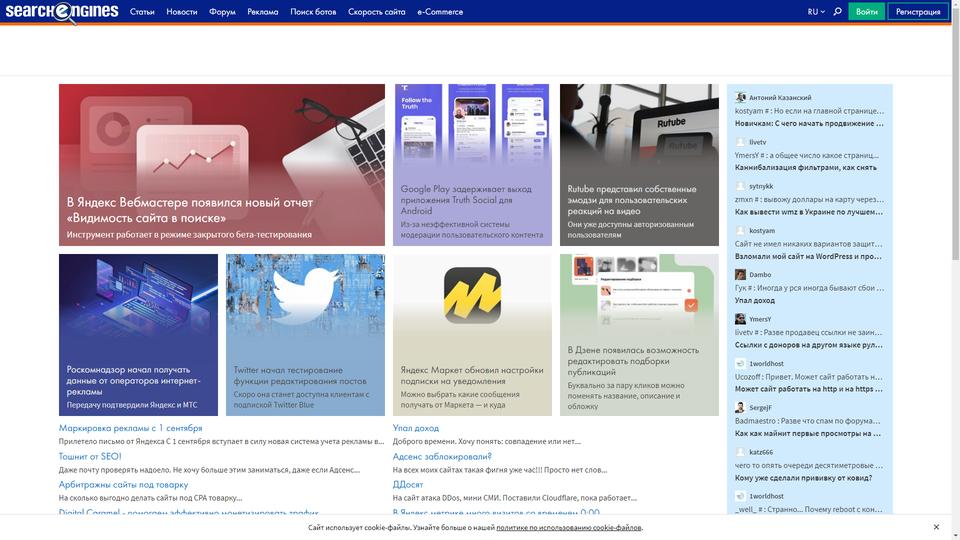Open the Новости menu item
This screenshot has height=540, width=960.
tap(182, 12)
